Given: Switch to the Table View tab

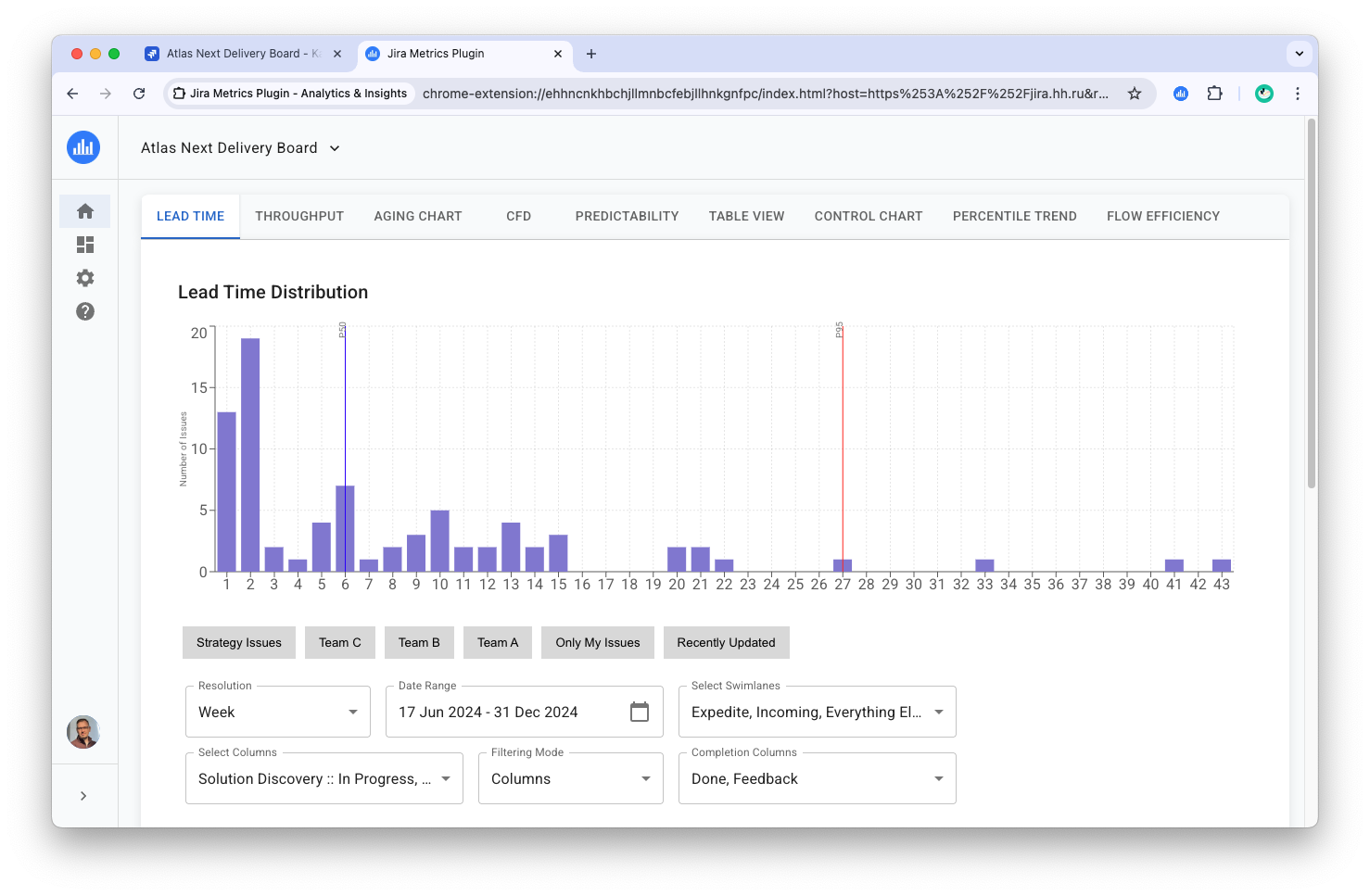Looking at the screenshot, I should tap(747, 216).
